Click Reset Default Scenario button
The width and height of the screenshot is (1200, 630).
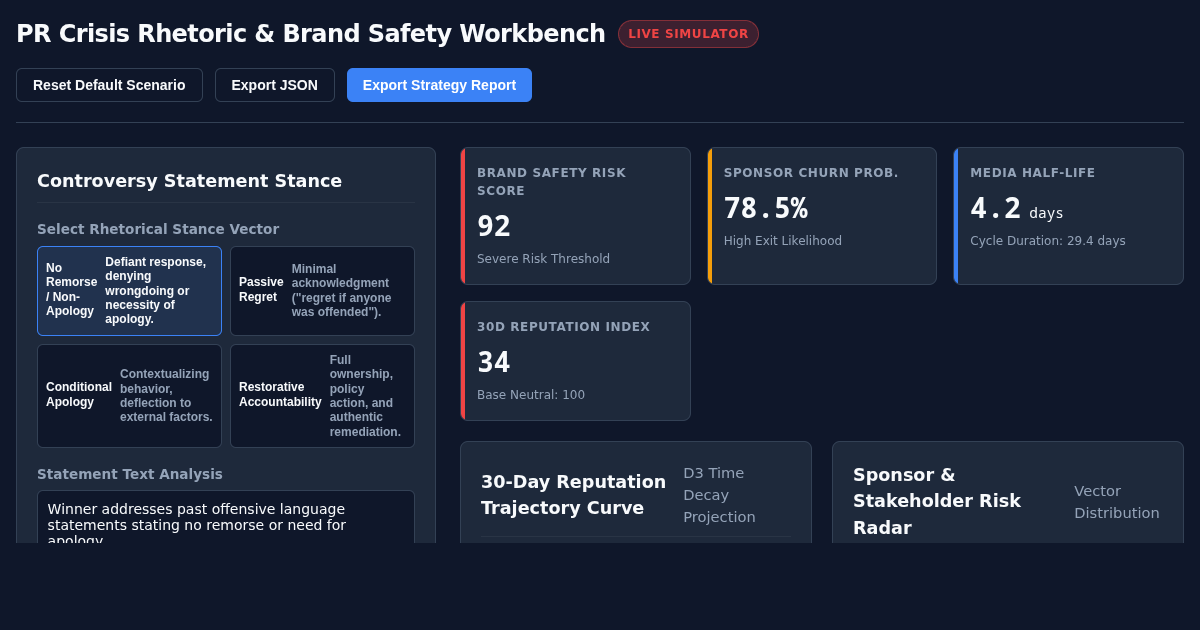click(109, 85)
